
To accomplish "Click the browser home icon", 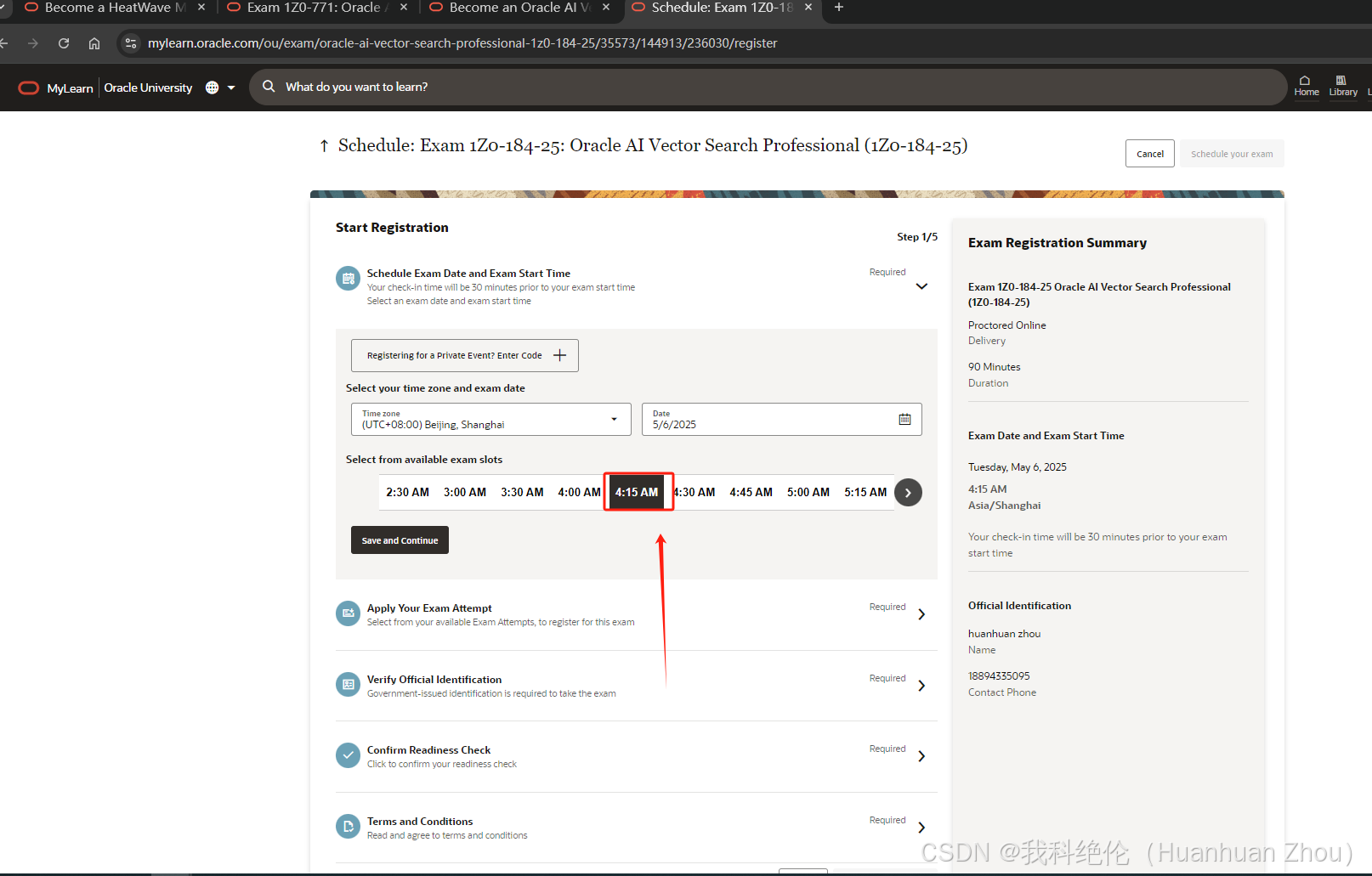I will 94,43.
